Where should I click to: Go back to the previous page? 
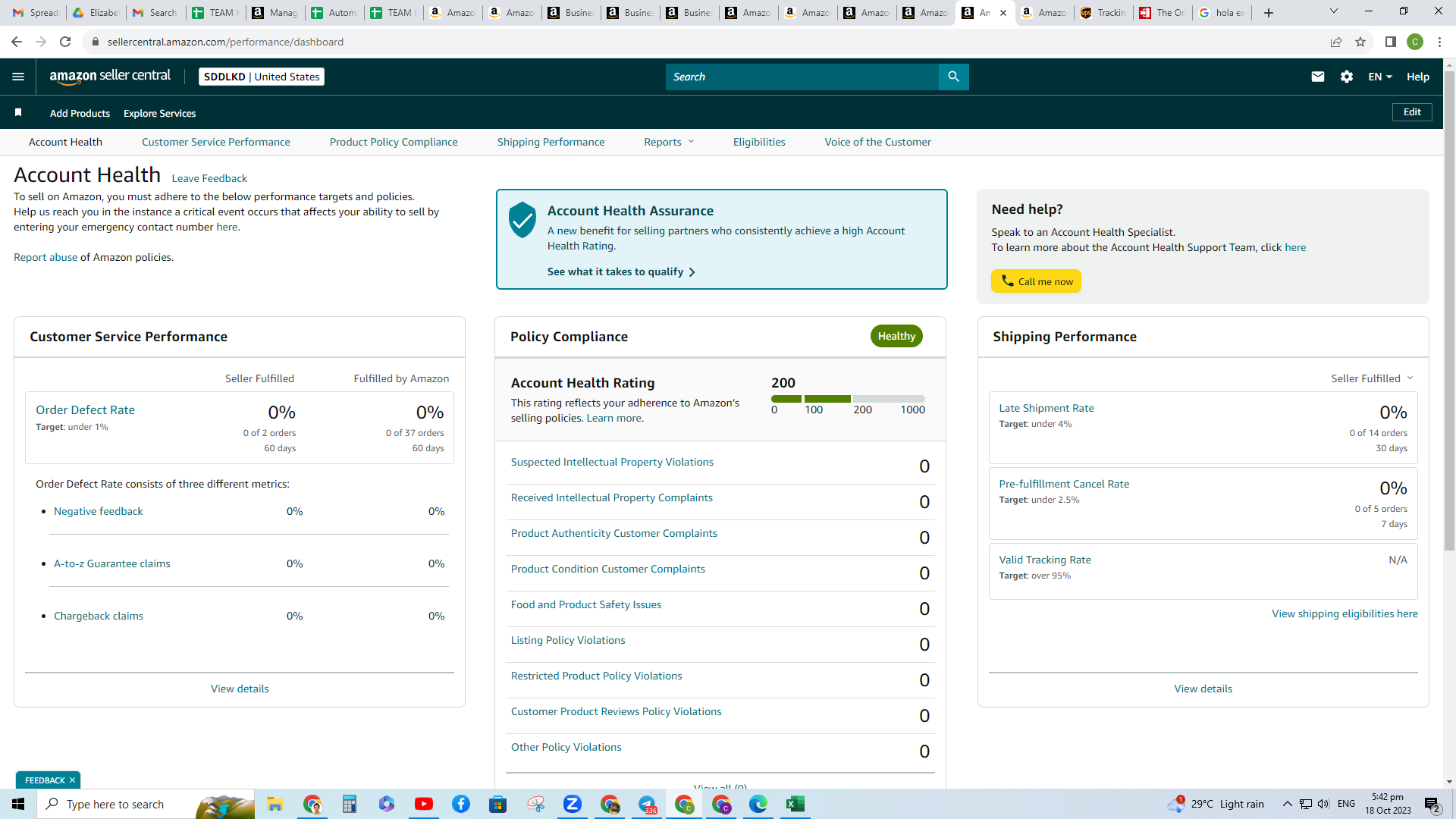[x=17, y=42]
